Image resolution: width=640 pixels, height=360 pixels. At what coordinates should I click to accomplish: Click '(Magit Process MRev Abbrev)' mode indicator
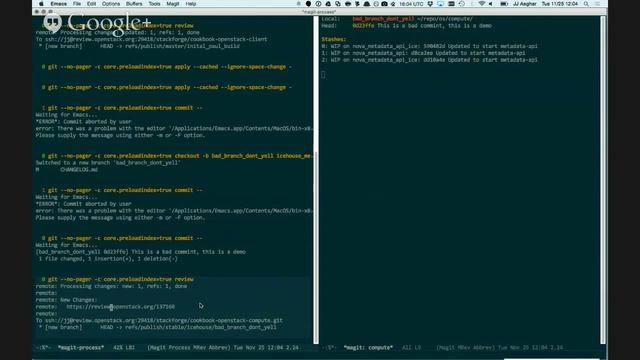point(189,348)
